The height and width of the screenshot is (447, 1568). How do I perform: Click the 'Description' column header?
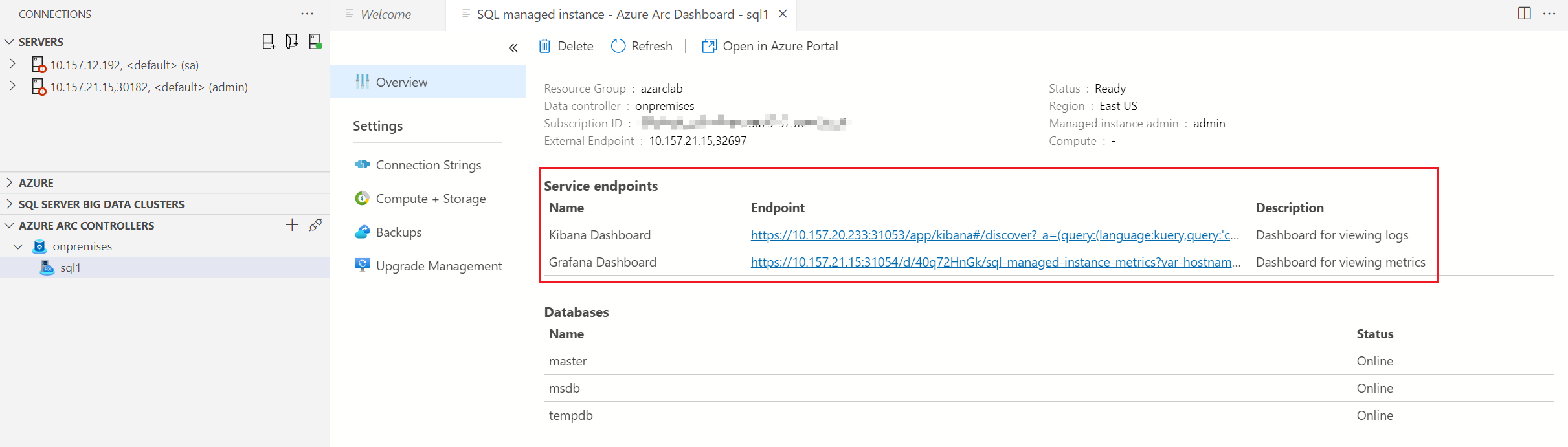[x=1290, y=208]
